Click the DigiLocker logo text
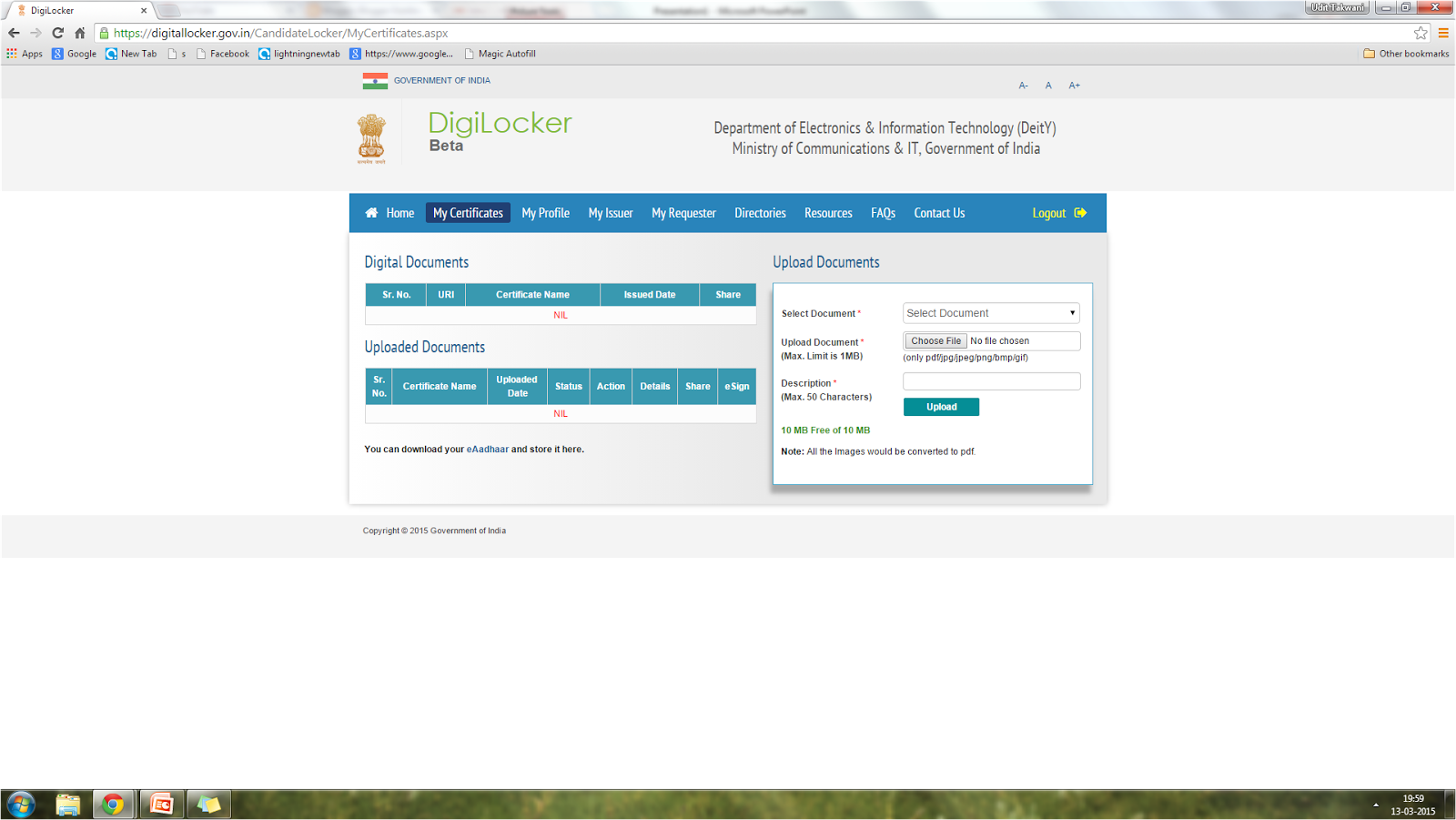The width and height of the screenshot is (1456, 820). (500, 123)
